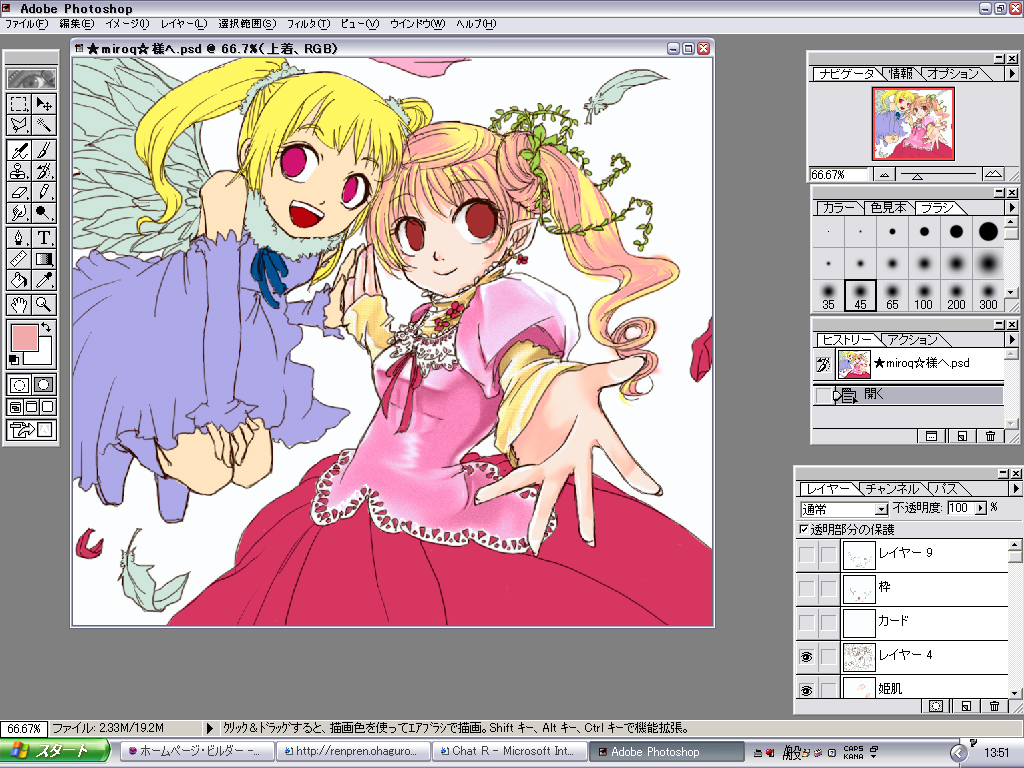Select the History Brush tool

point(43,171)
